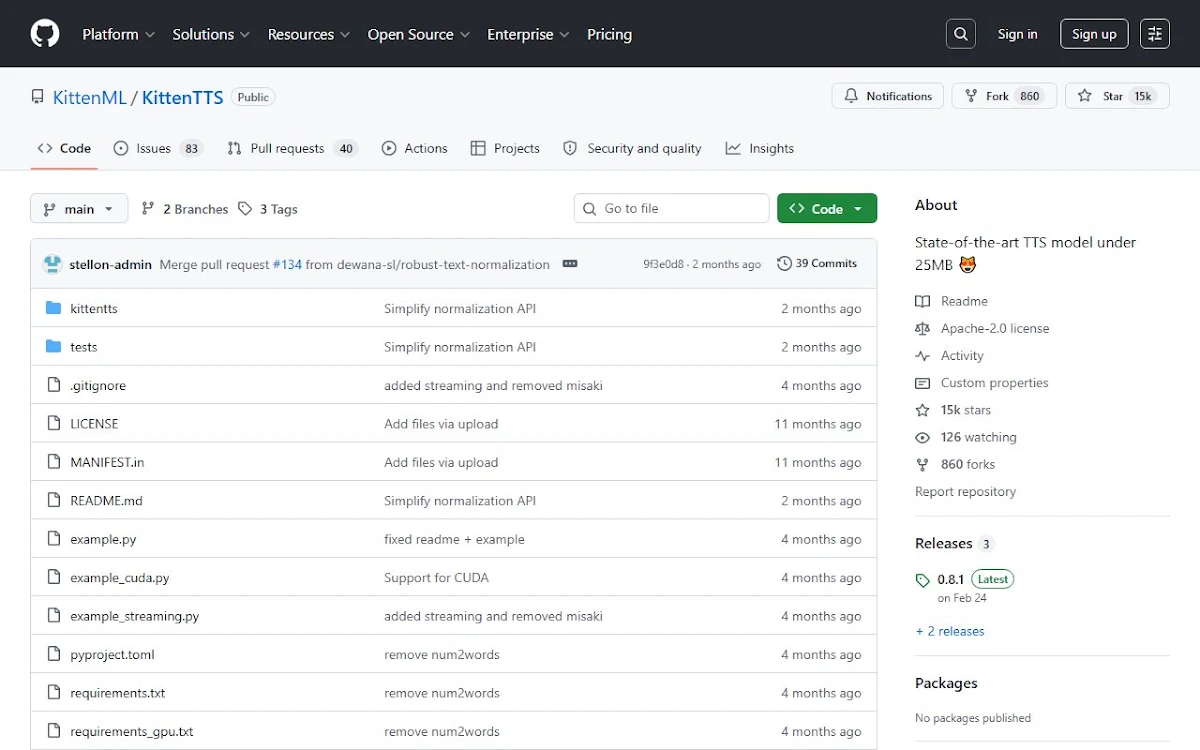The height and width of the screenshot is (750, 1200).
Task: Open the KittenML owner link
Action: pyautogui.click(x=90, y=97)
